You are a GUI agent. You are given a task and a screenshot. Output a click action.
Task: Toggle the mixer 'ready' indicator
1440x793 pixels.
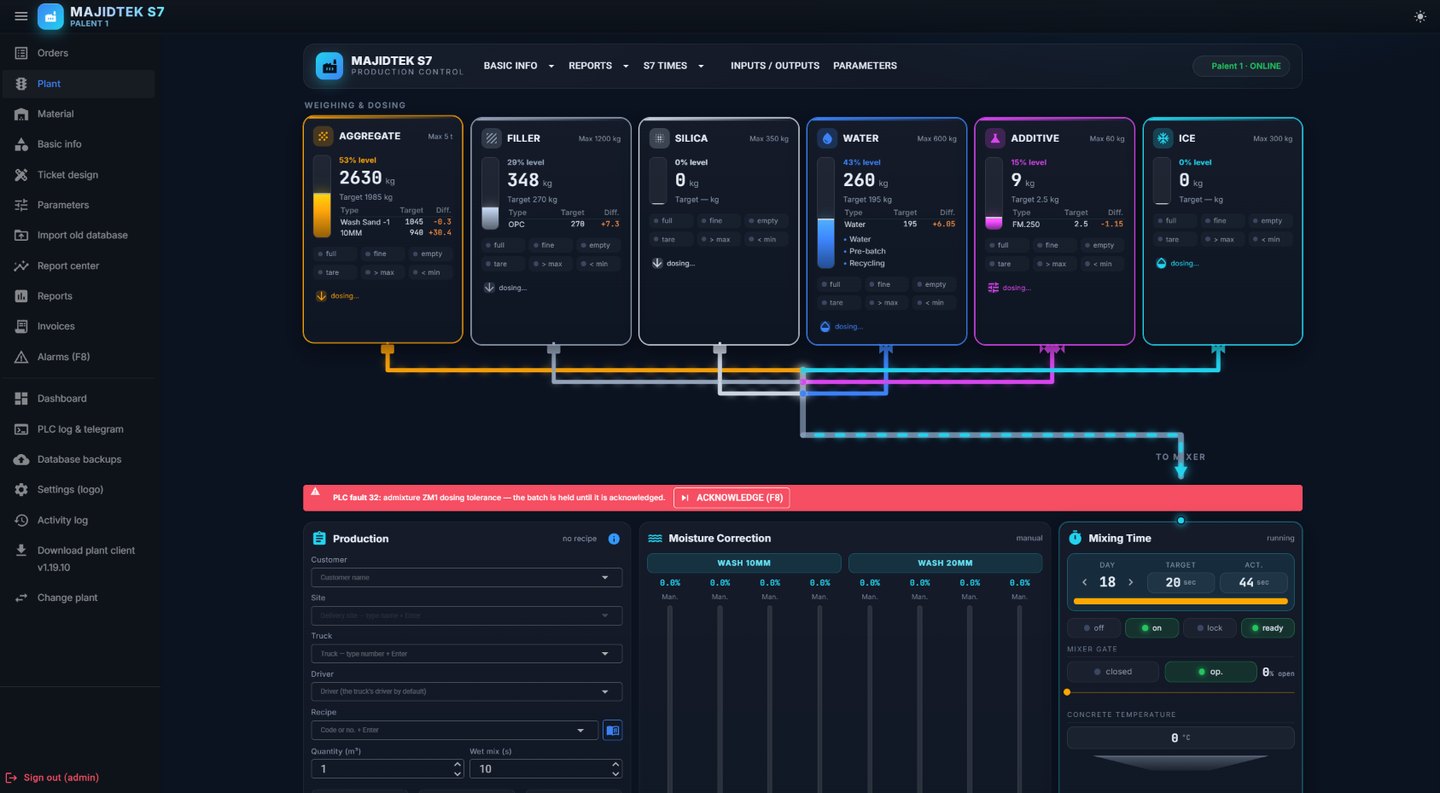click(x=1267, y=628)
